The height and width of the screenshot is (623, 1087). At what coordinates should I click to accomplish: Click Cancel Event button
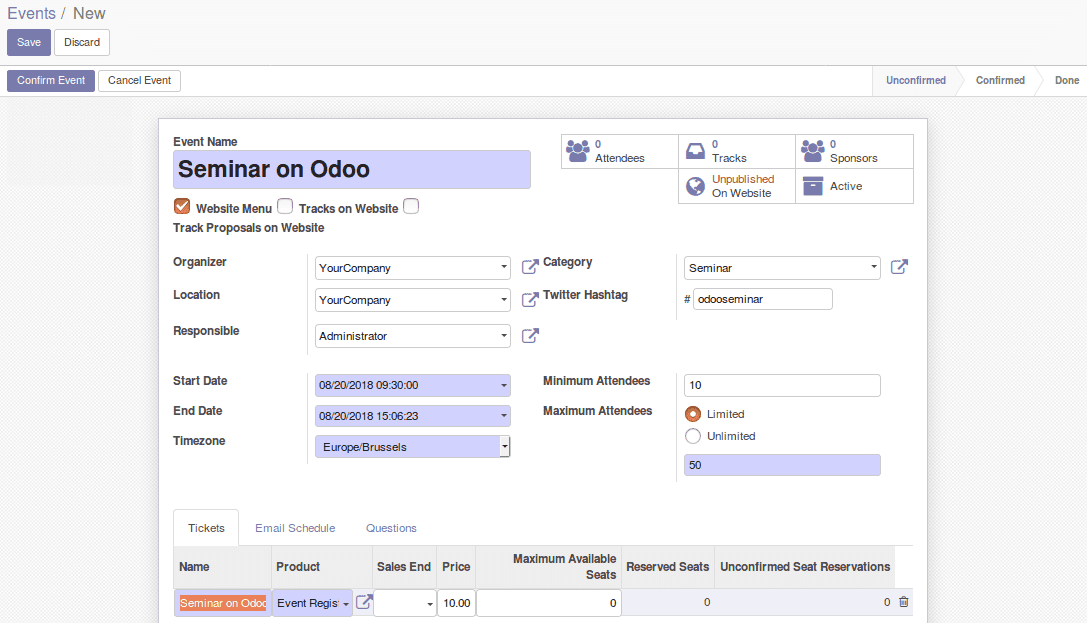click(x=139, y=80)
